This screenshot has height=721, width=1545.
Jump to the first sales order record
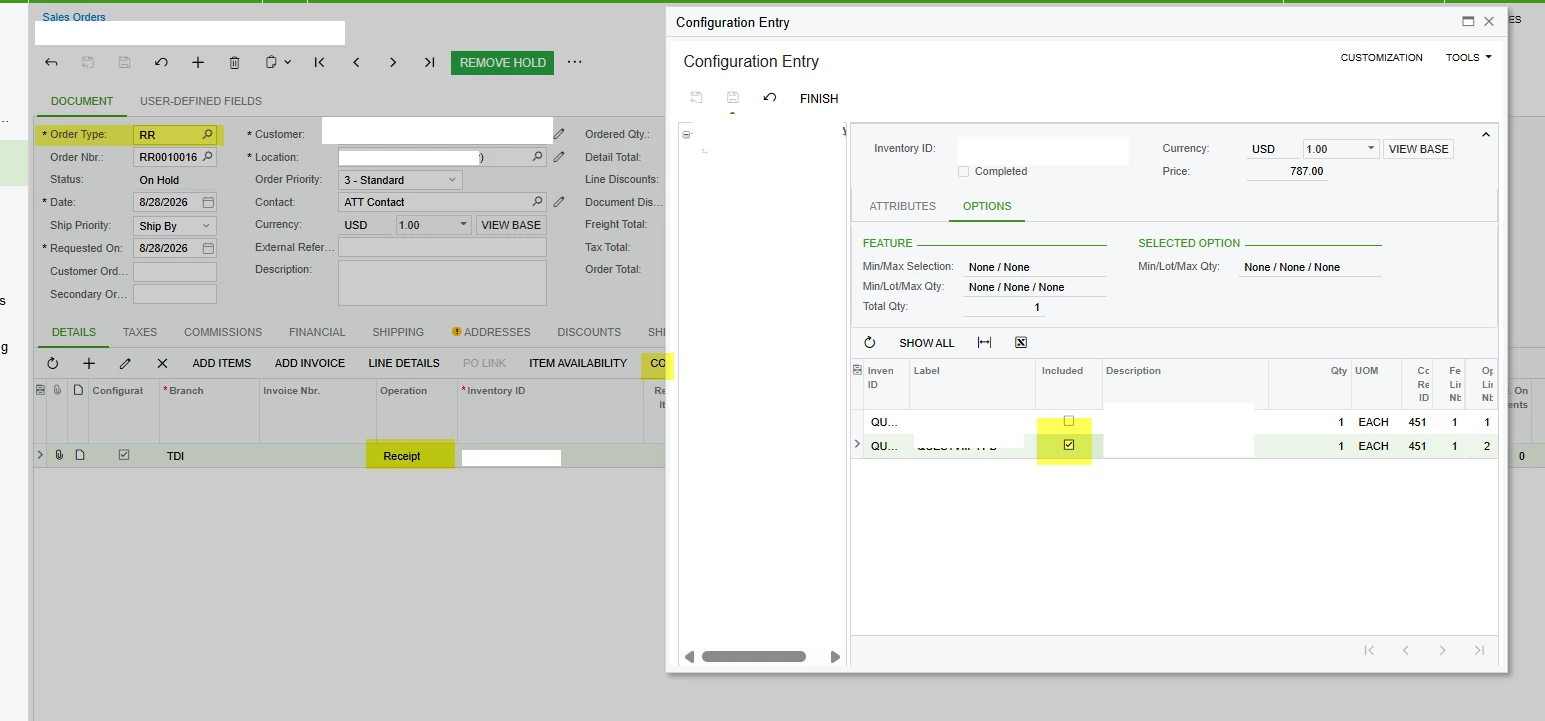pyautogui.click(x=319, y=62)
